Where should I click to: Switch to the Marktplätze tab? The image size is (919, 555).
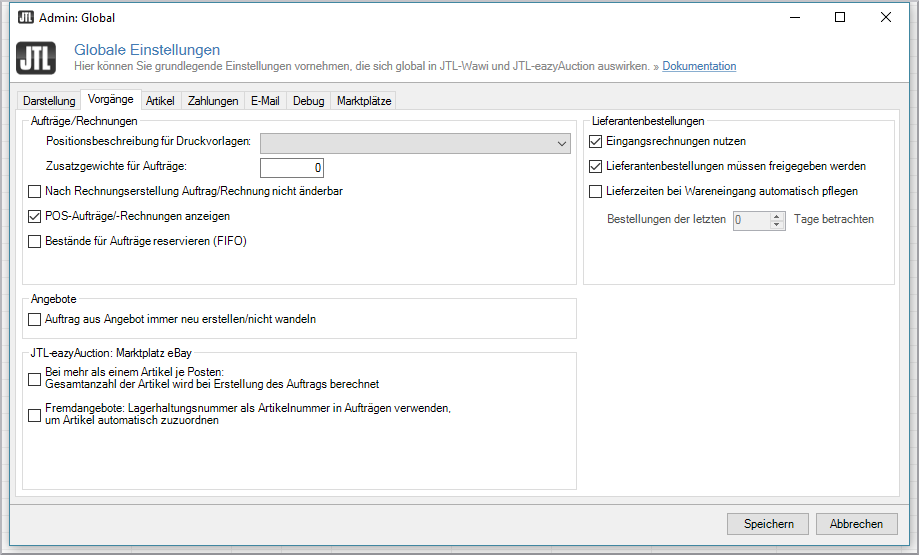364,101
